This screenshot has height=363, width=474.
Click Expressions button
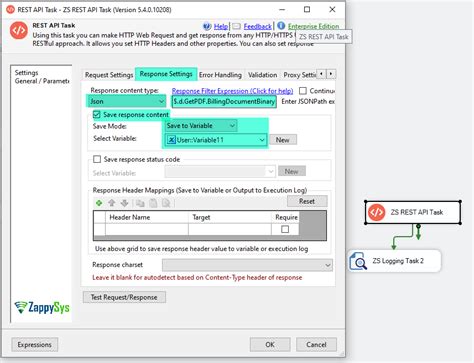click(35, 345)
